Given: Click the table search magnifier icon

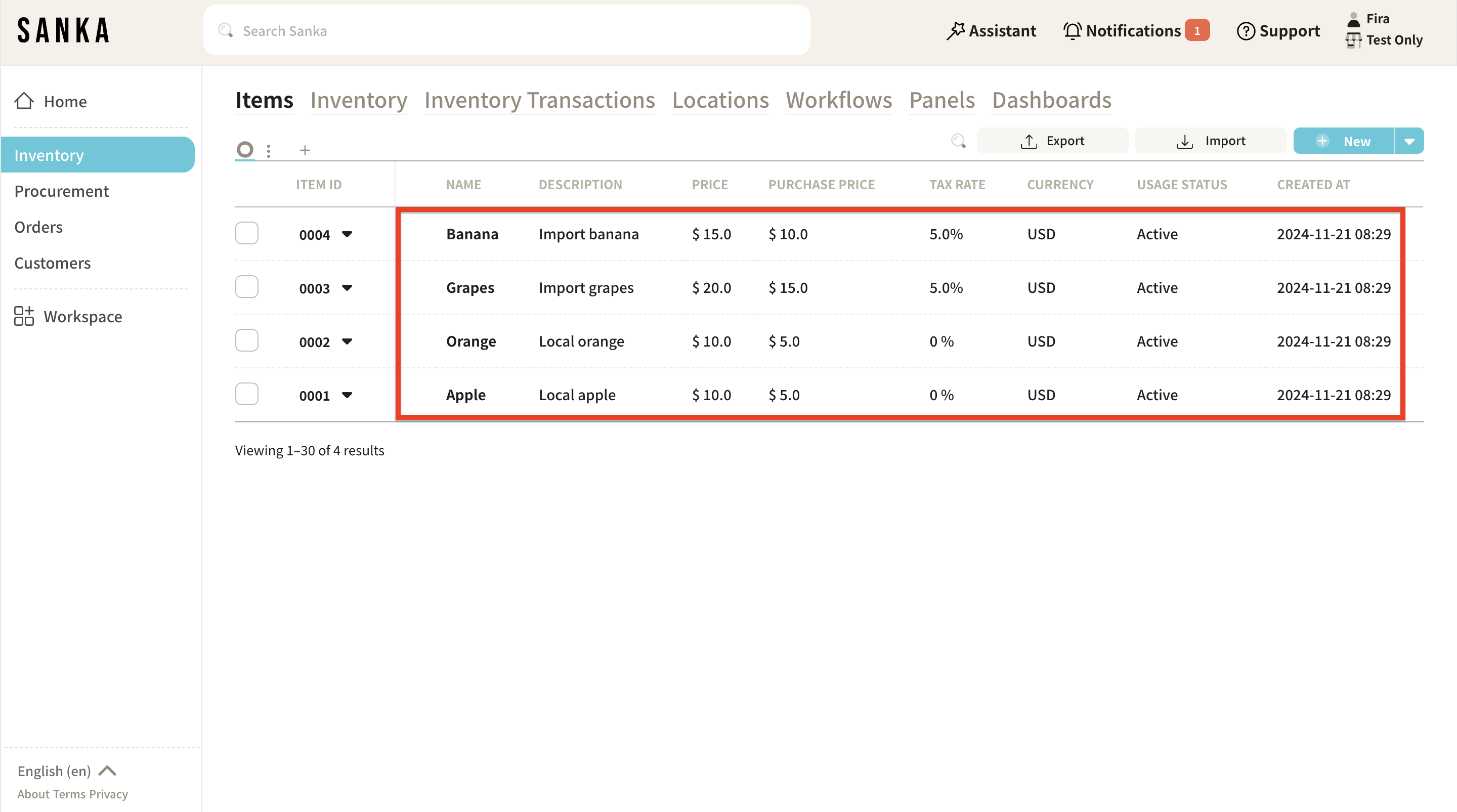Looking at the screenshot, I should click(x=958, y=141).
